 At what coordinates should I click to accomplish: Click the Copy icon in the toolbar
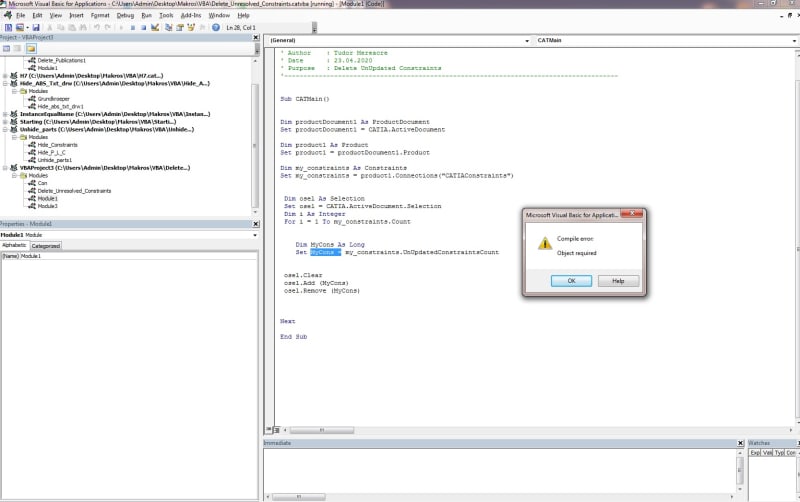click(61, 28)
